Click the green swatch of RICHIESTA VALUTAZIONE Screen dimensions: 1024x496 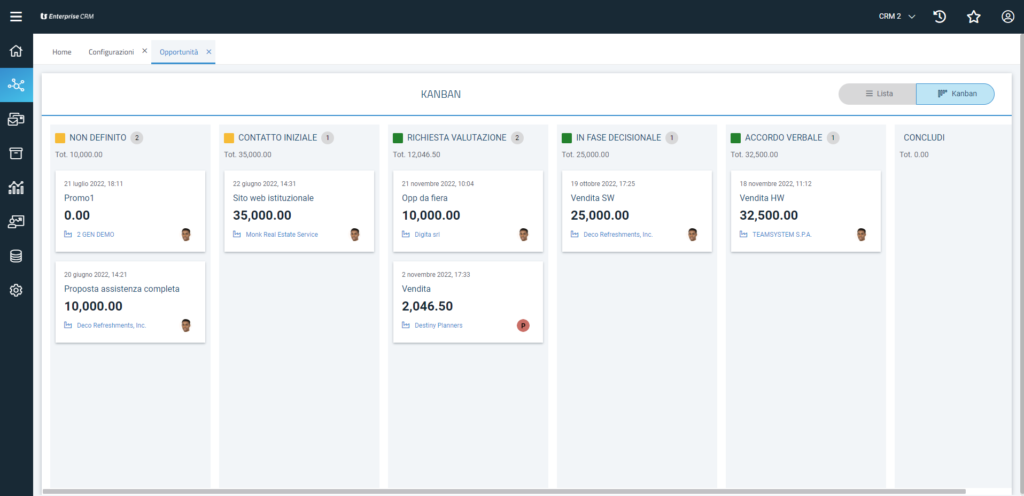tap(398, 138)
